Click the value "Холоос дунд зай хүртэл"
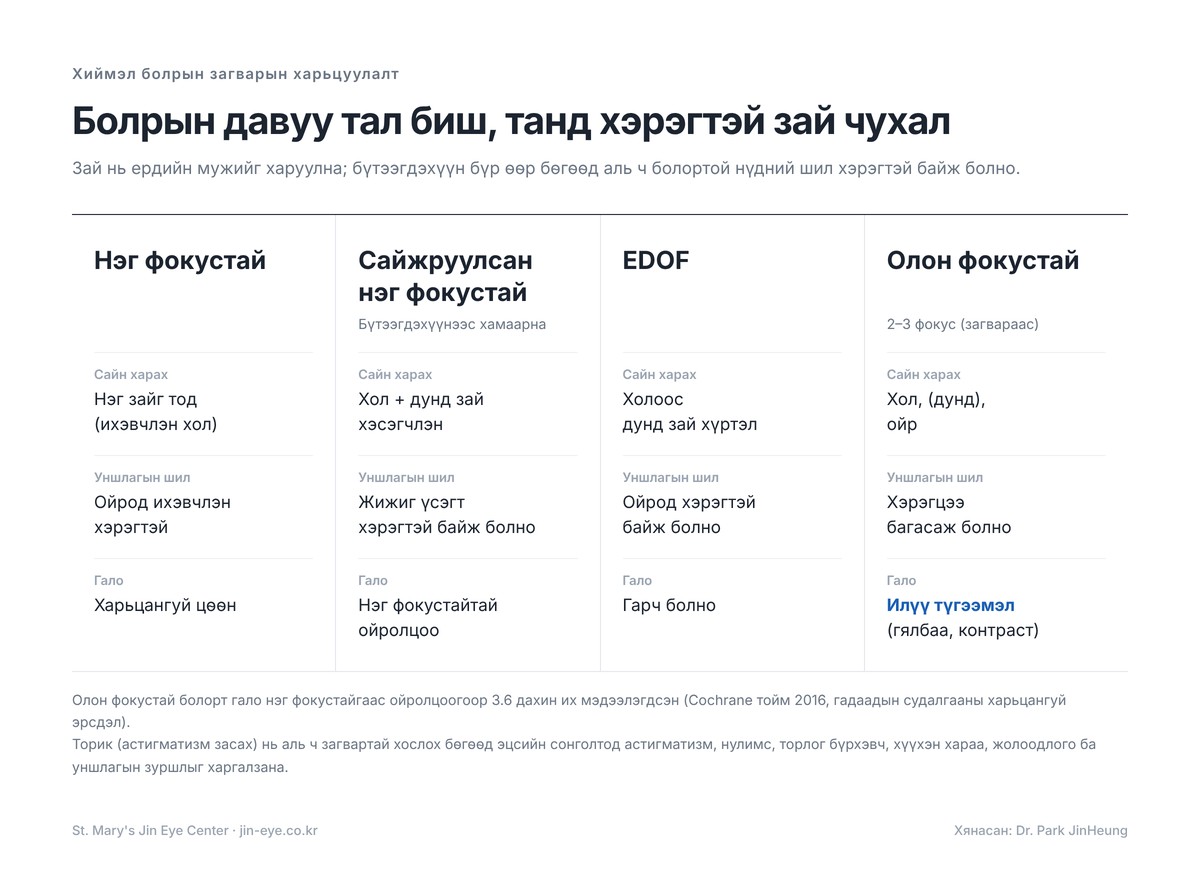 [x=690, y=412]
